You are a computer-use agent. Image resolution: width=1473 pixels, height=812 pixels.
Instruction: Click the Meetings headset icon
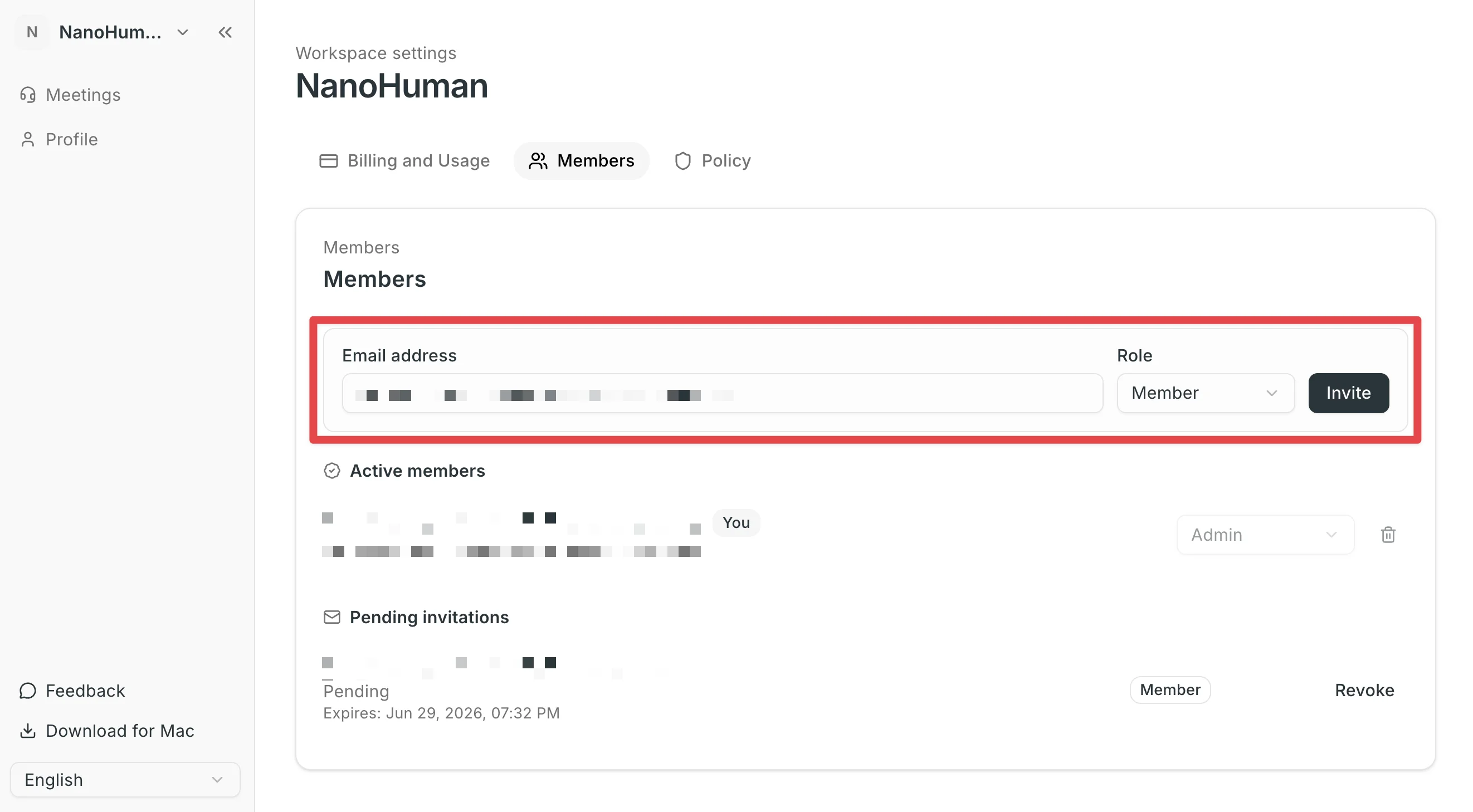coord(27,95)
